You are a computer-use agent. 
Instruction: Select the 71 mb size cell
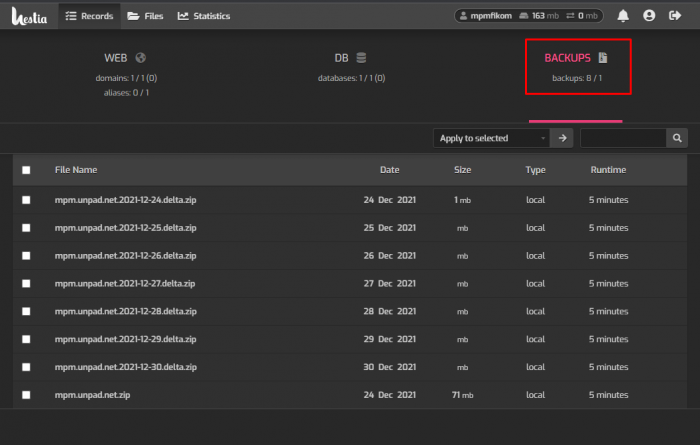click(462, 395)
